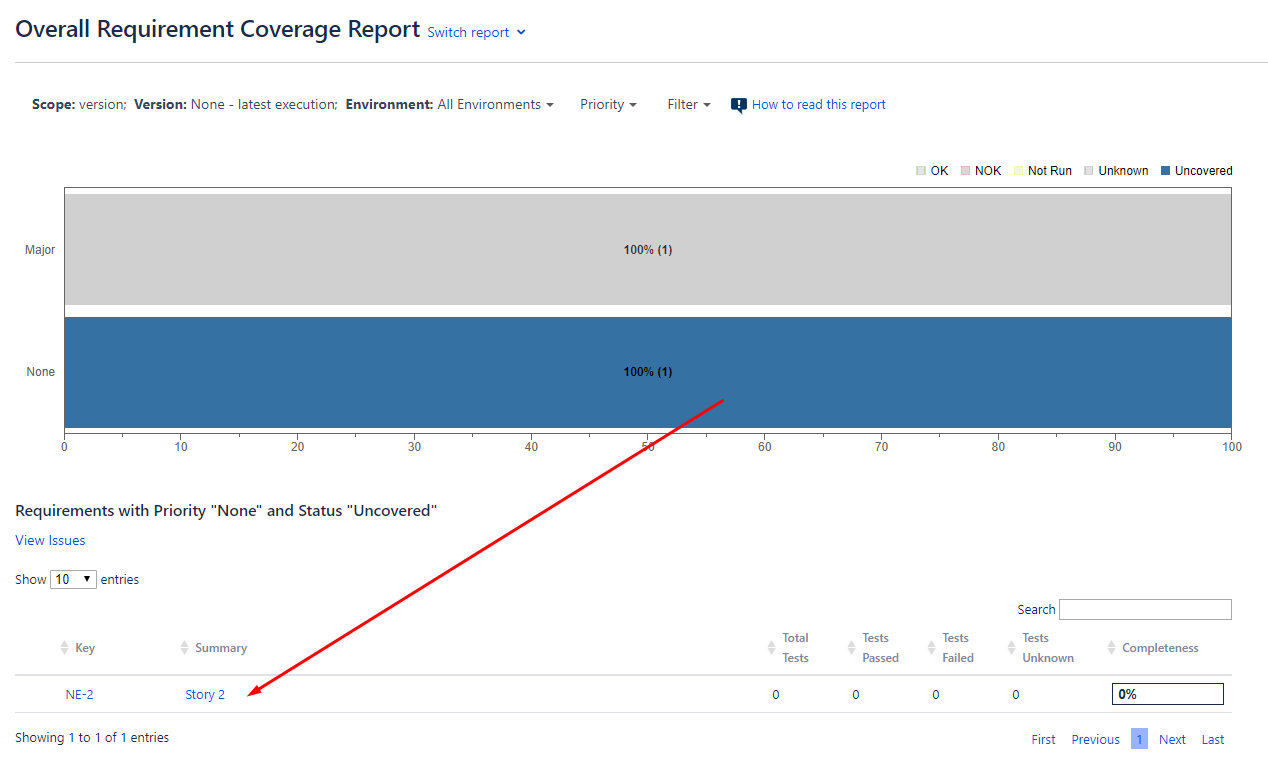Click inside the Search input field
The width and height of the screenshot is (1268, 765).
[x=1145, y=609]
